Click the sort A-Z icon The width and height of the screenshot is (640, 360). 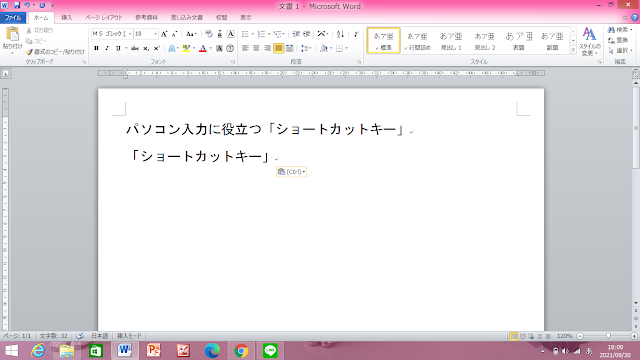point(340,34)
